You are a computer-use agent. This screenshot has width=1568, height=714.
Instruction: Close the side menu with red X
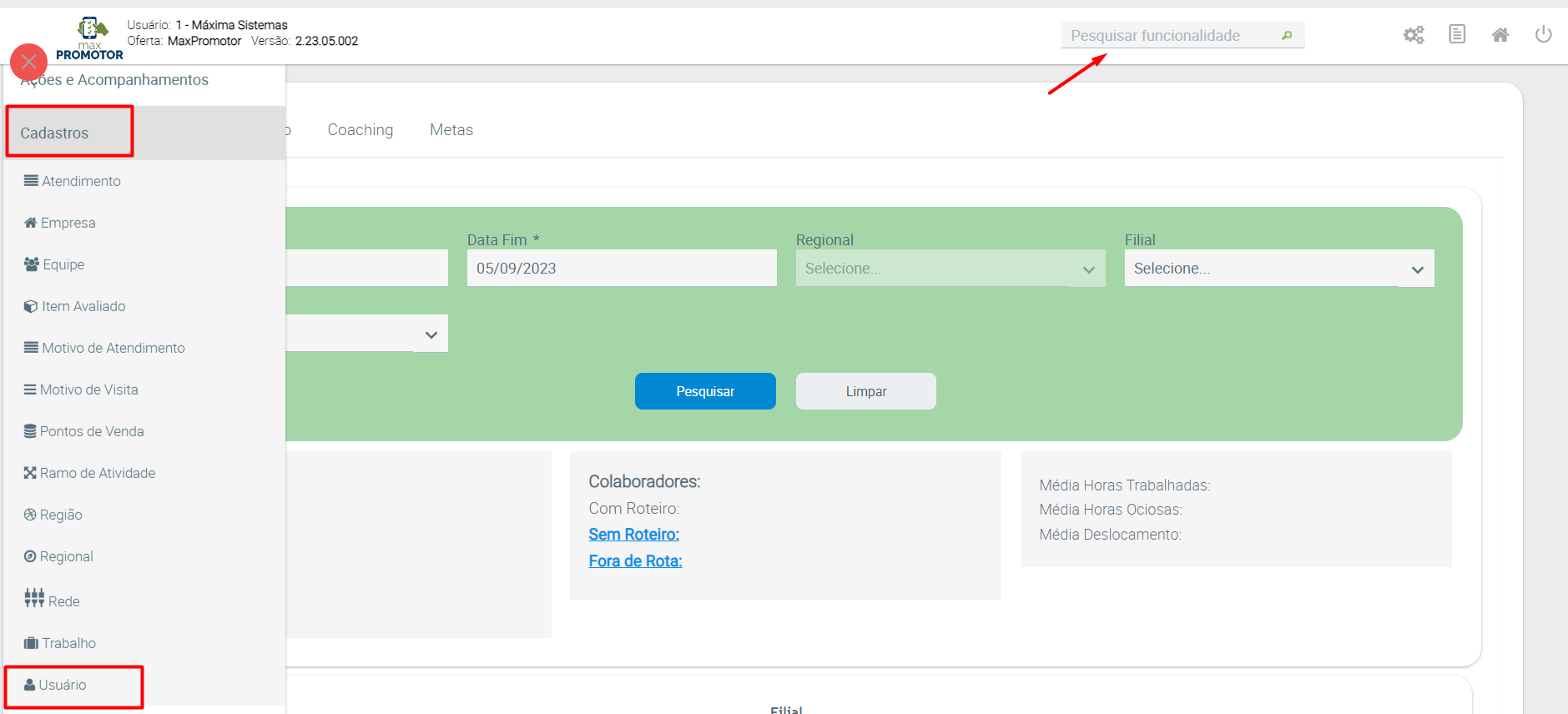(x=28, y=62)
